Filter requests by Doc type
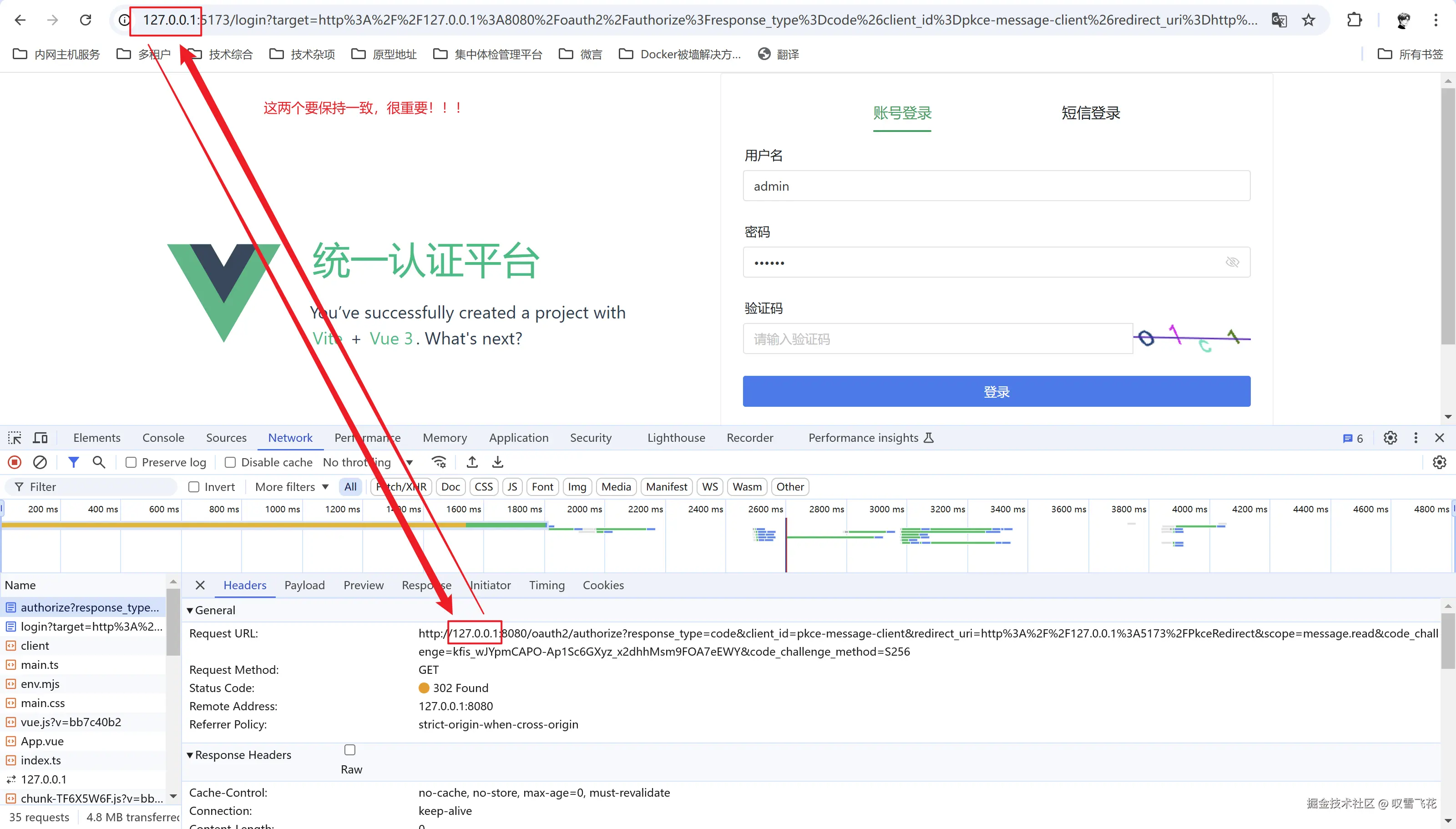The image size is (1456, 829). (450, 487)
